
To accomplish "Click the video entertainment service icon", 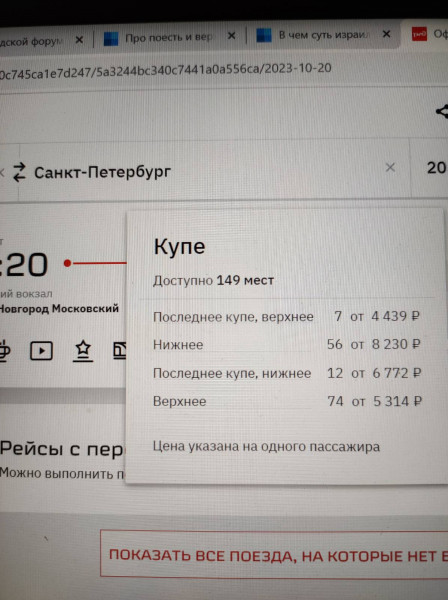I will click(x=41, y=350).
